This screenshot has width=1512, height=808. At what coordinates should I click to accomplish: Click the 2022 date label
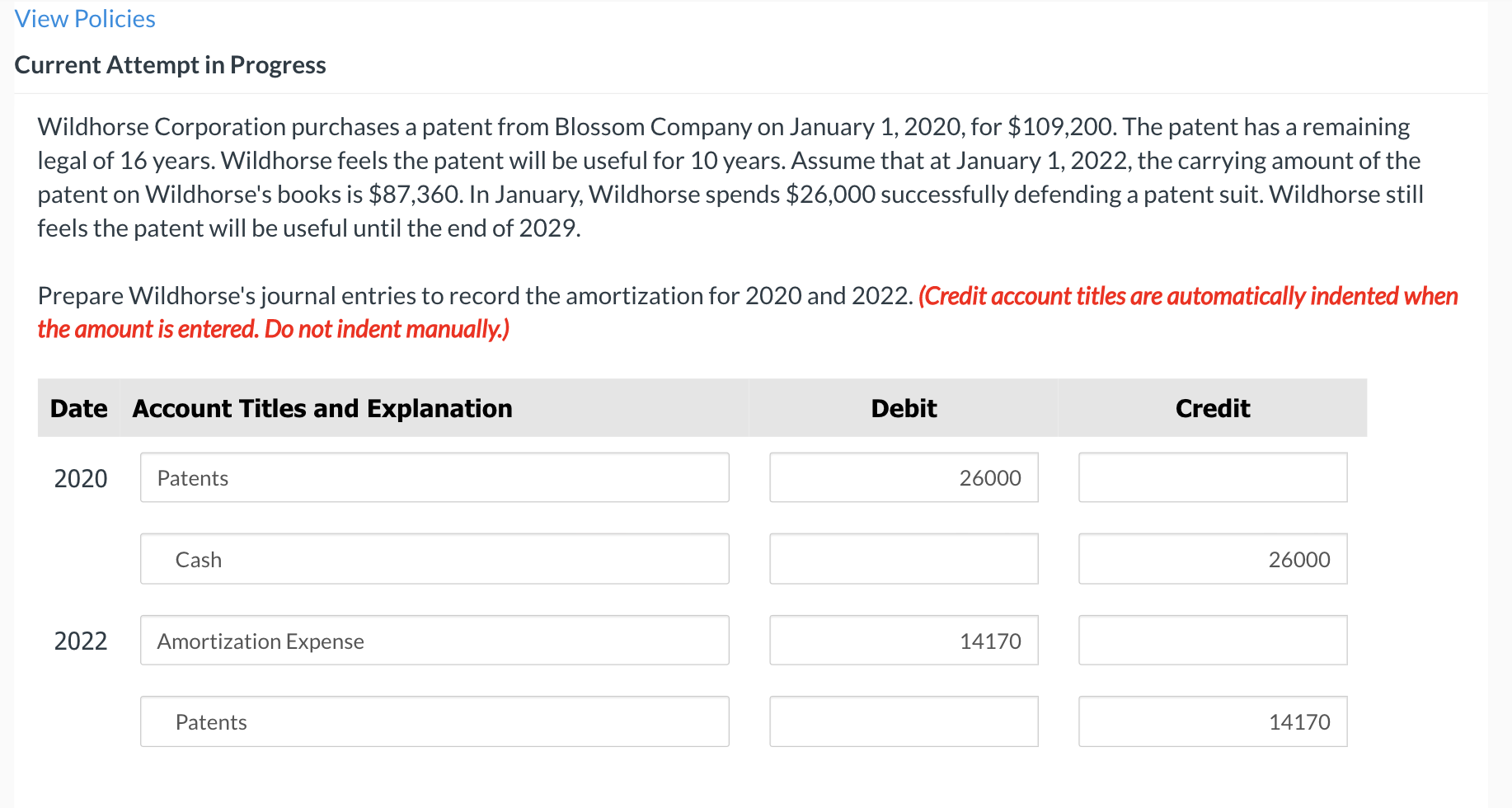point(80,640)
